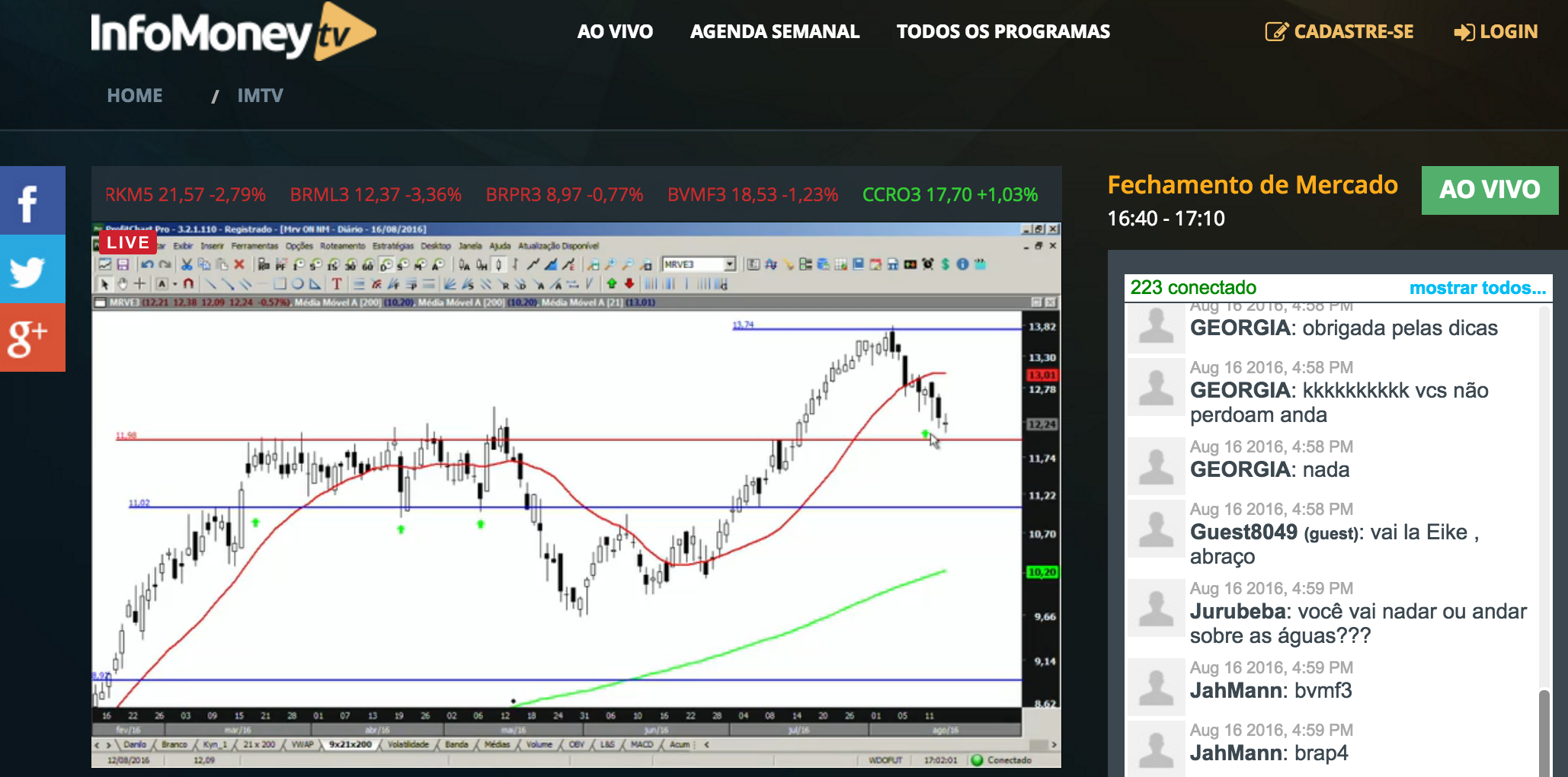Image resolution: width=1568 pixels, height=777 pixels.
Task: Click the Save diskette icon in ProfitChart
Action: [x=123, y=264]
